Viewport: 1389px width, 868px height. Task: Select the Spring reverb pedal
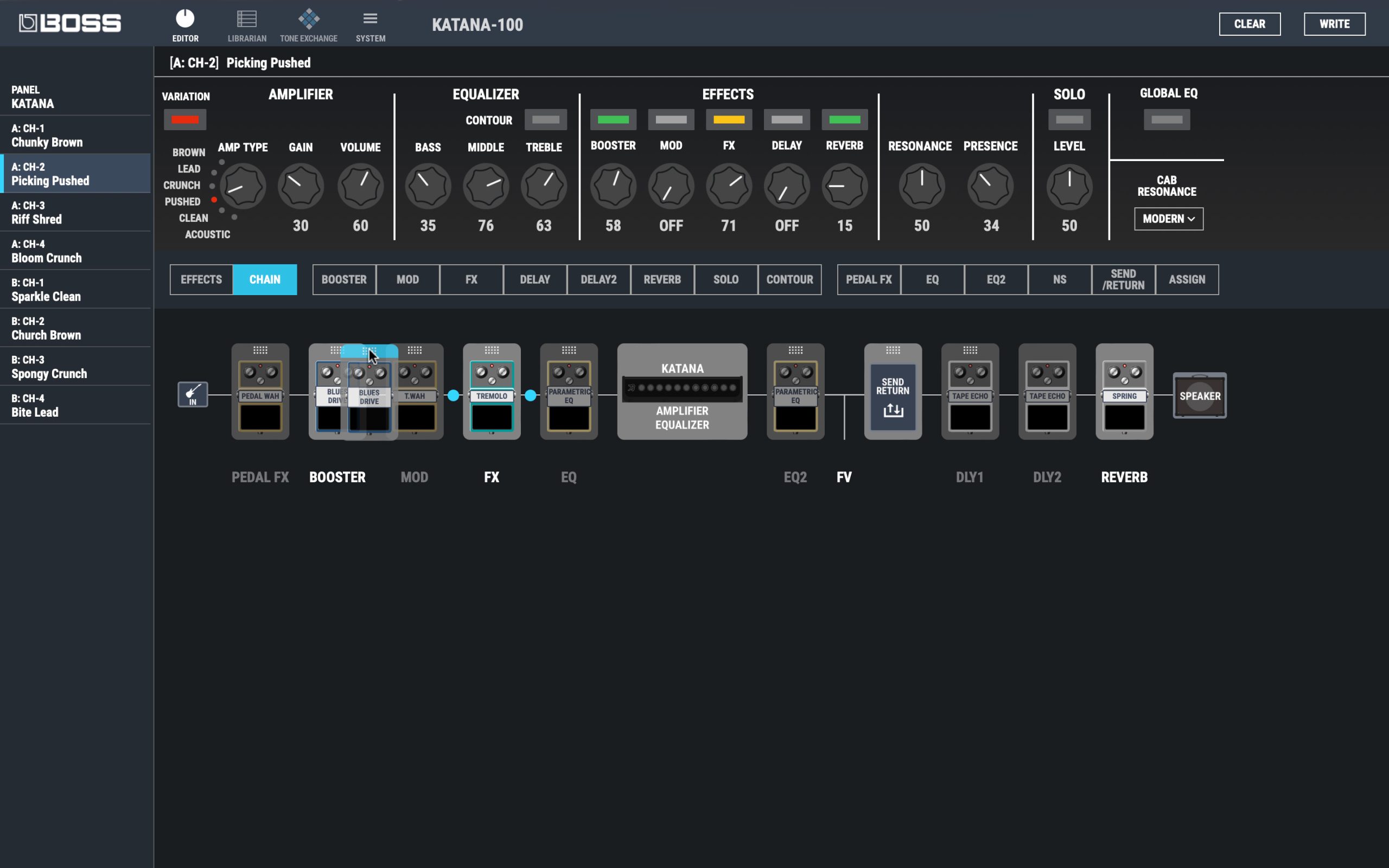click(1124, 392)
